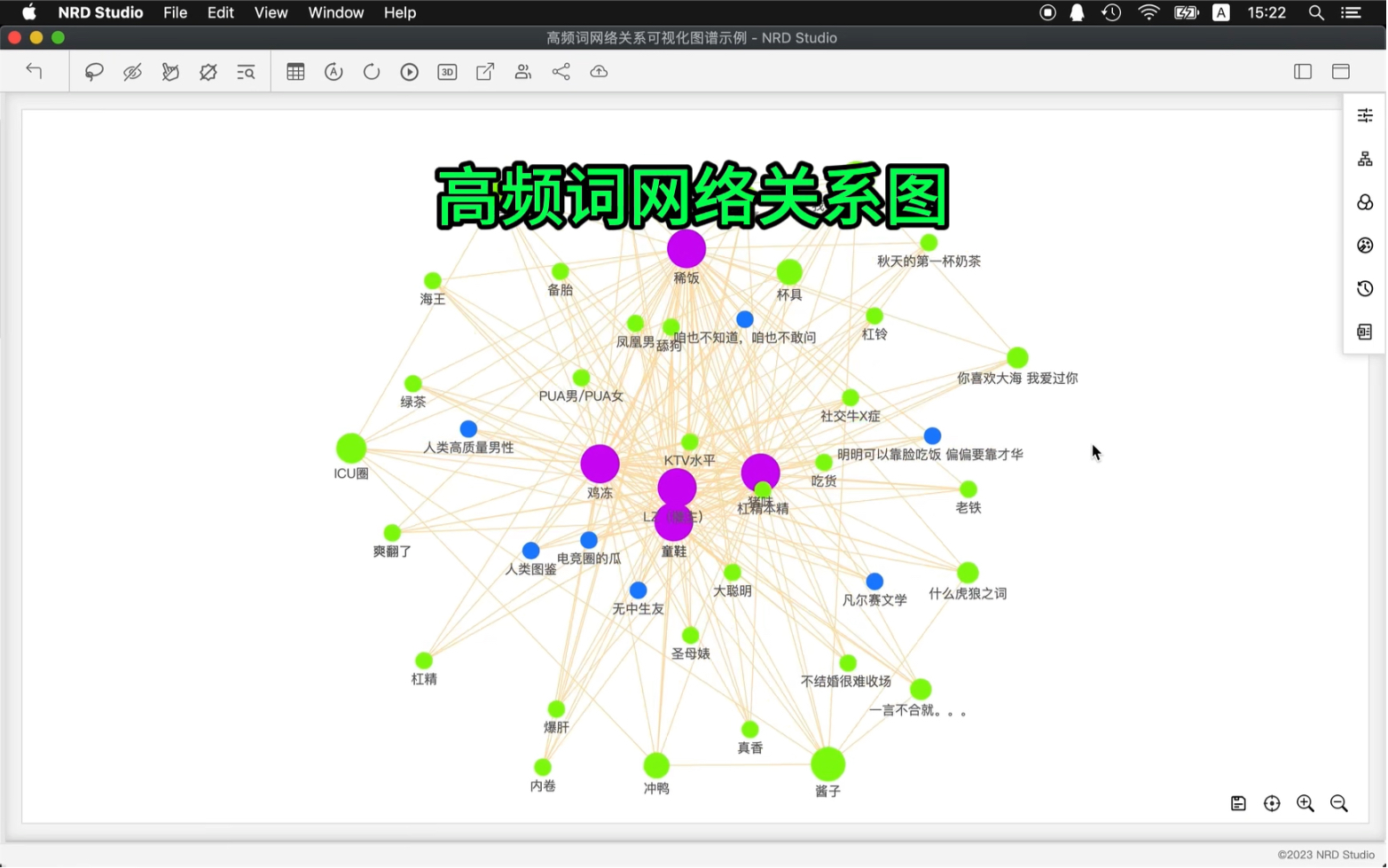Image resolution: width=1388 pixels, height=868 pixels.
Task: Open the data table view icon
Action: tap(295, 72)
